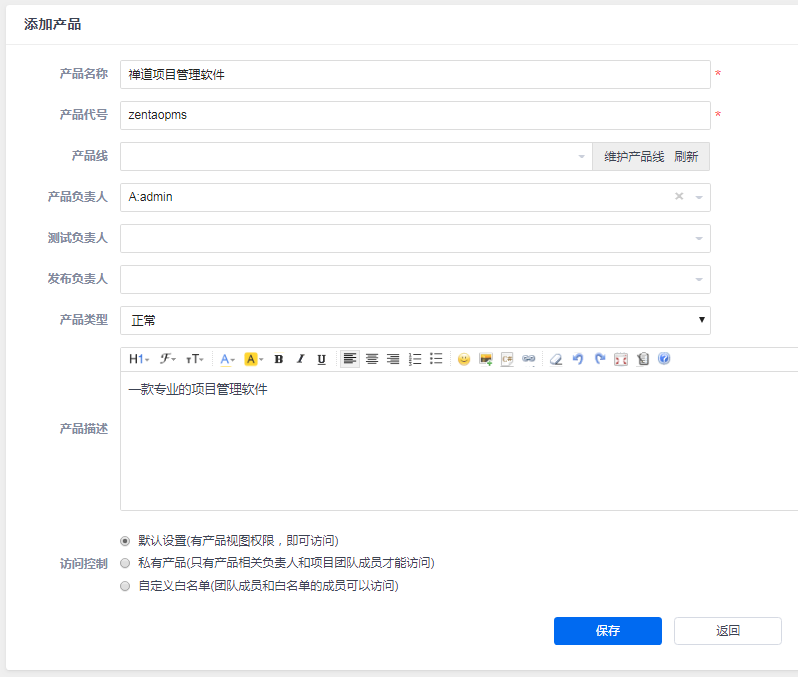Insert a numbered list
Screen dimensions: 798x677
(415, 359)
